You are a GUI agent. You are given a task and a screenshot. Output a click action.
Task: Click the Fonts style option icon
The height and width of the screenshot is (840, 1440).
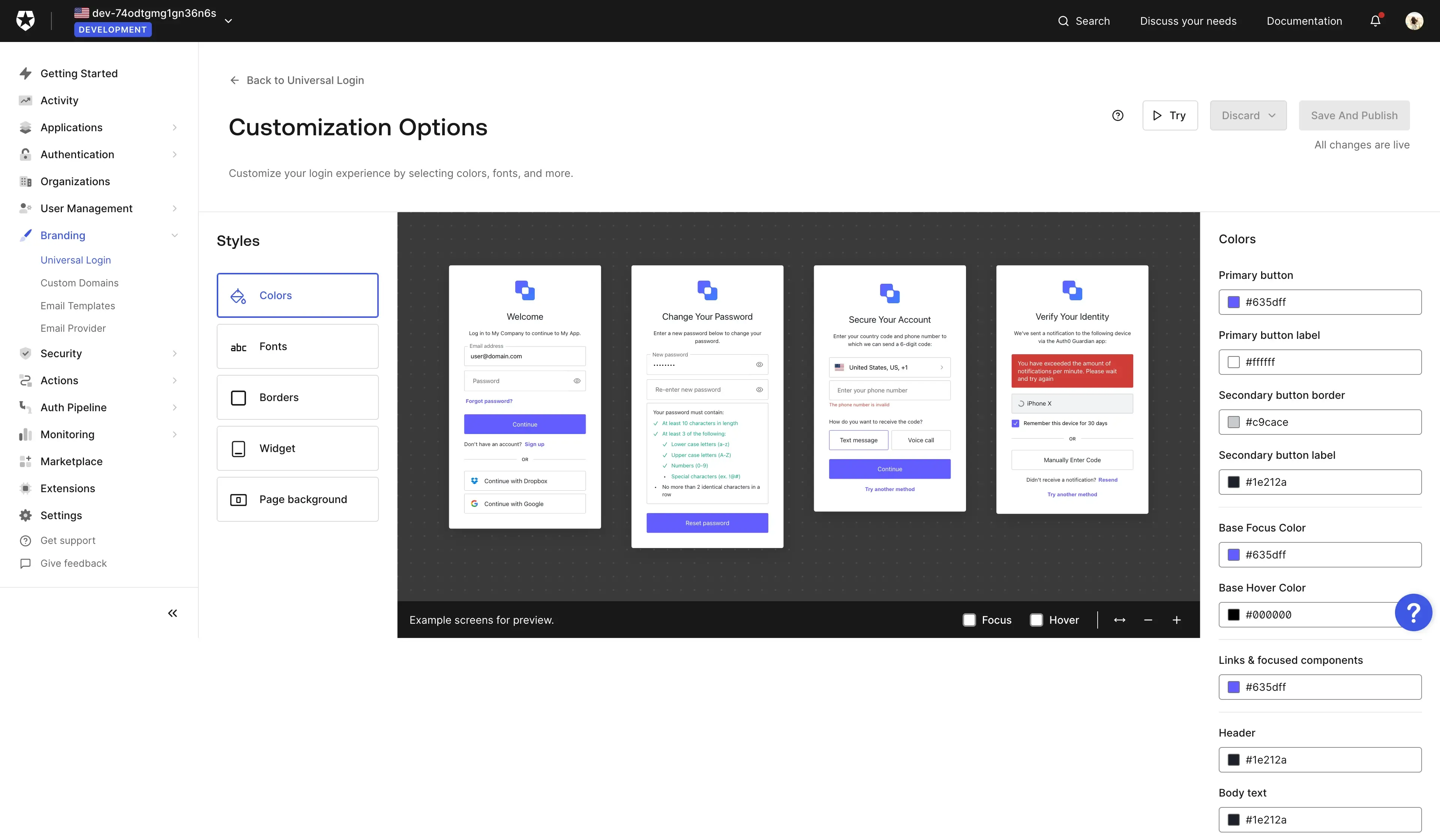[x=238, y=346]
